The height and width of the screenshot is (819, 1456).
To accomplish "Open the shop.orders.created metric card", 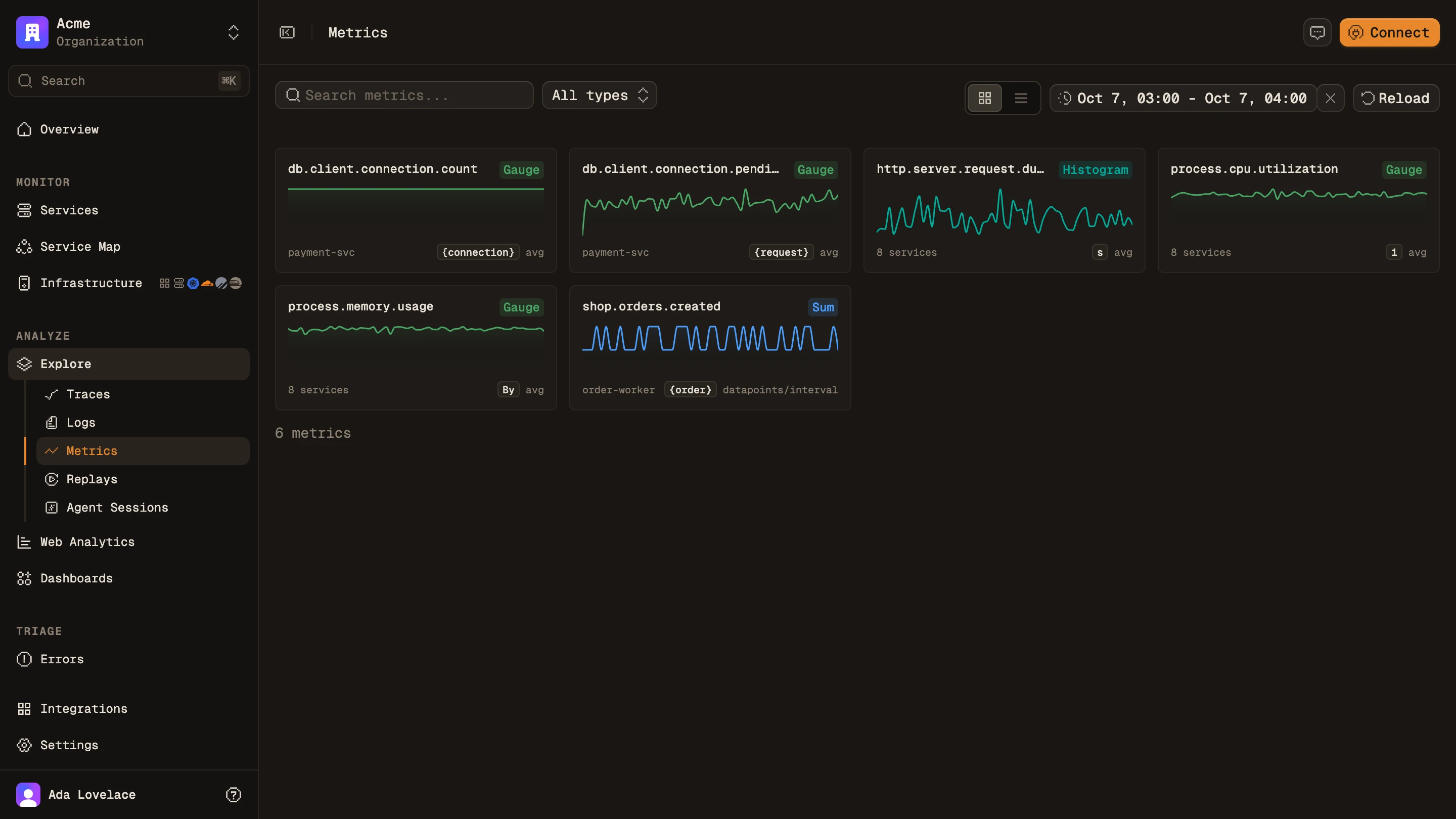I will coord(710,348).
